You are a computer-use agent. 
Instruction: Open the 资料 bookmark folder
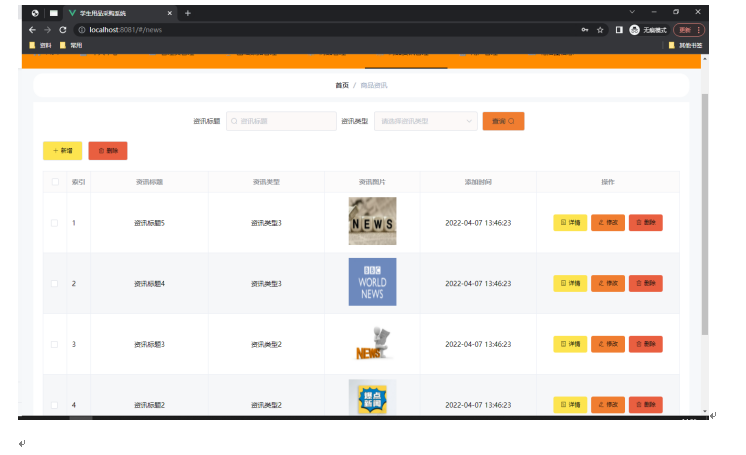coord(40,45)
